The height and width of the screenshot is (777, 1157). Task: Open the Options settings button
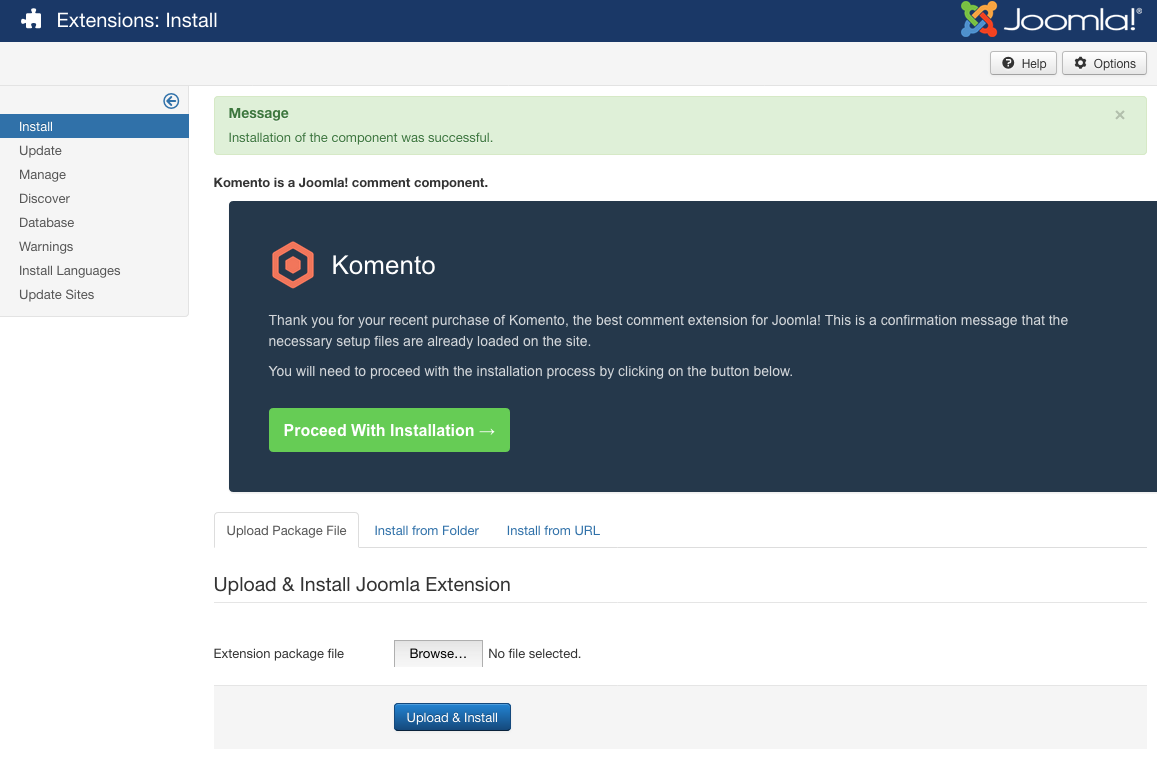(1105, 63)
